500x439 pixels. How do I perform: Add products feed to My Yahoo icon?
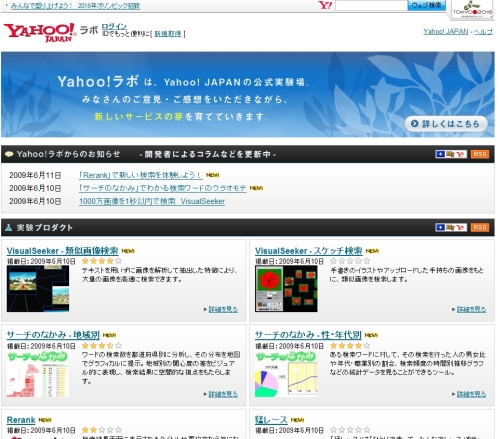tap(451, 227)
